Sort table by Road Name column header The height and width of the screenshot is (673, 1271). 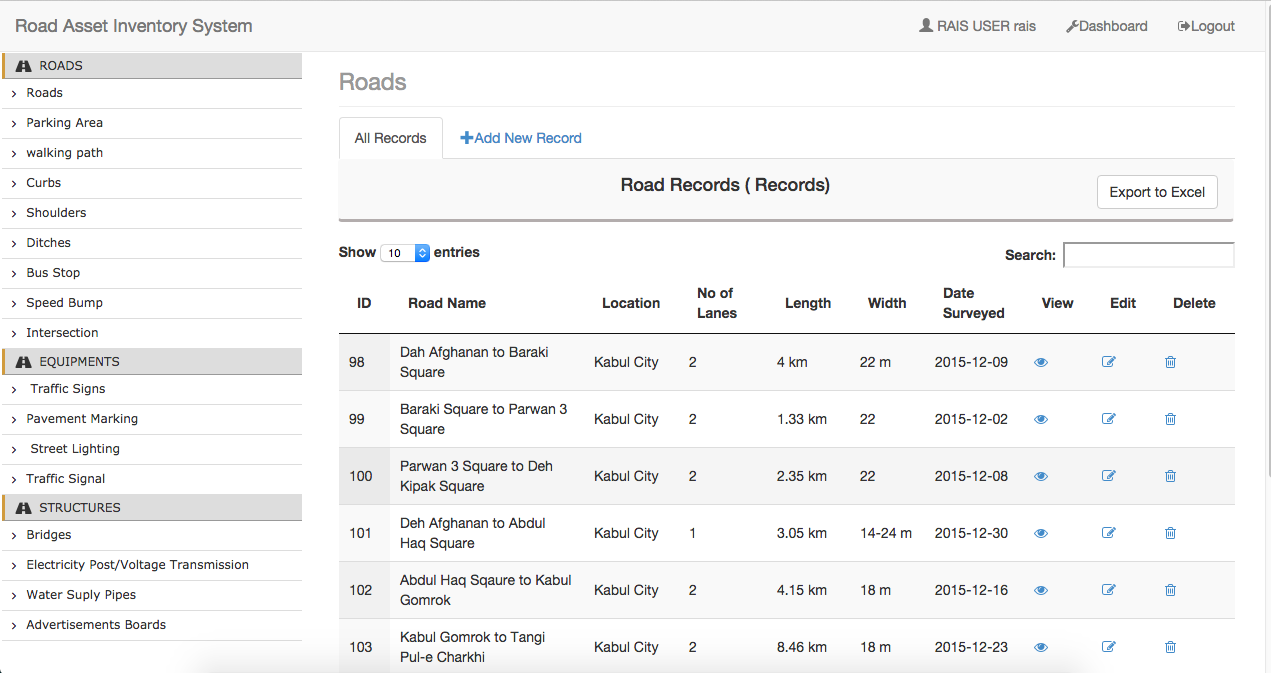(447, 303)
